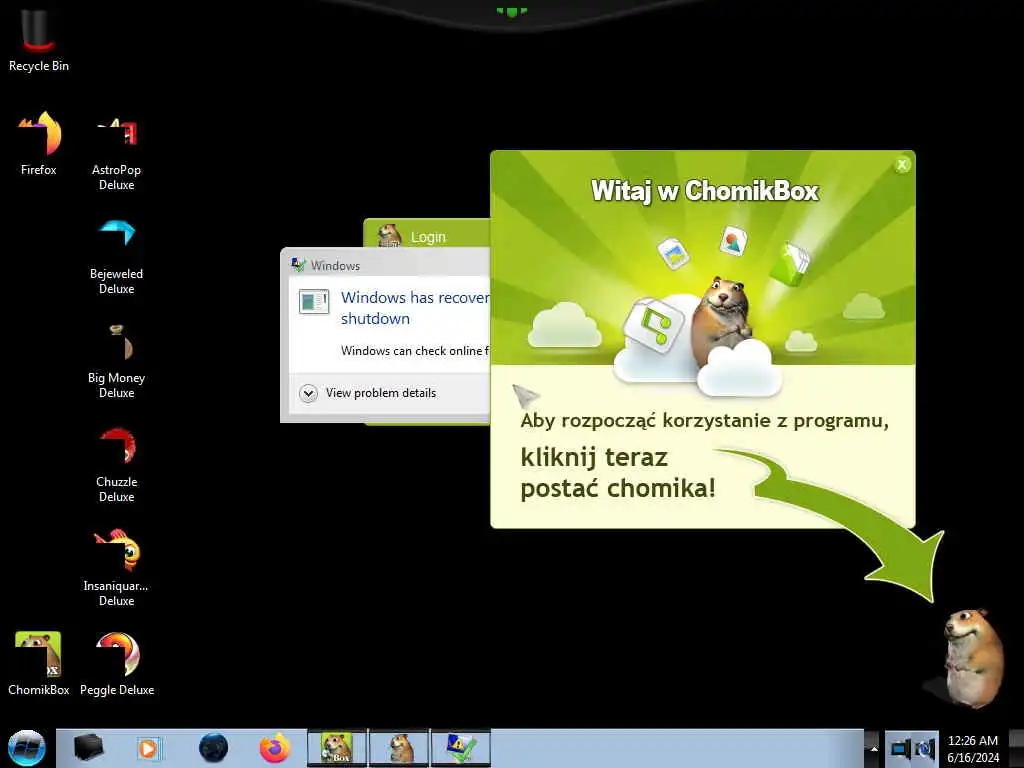Select the Chuzzle Deluxe desktop icon
1024x768 pixels.
pos(116,464)
